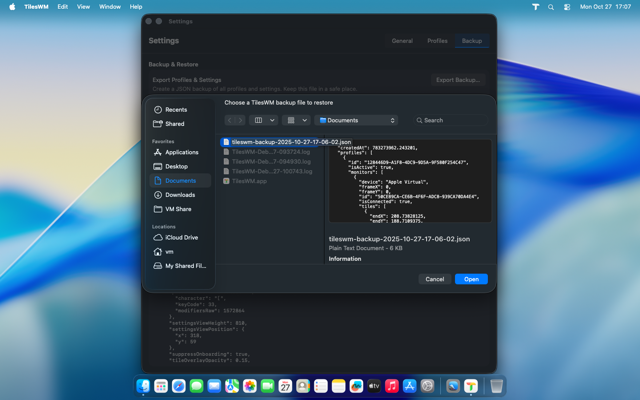Click the TilesWM icon in the Dock

pyautogui.click(x=471, y=386)
